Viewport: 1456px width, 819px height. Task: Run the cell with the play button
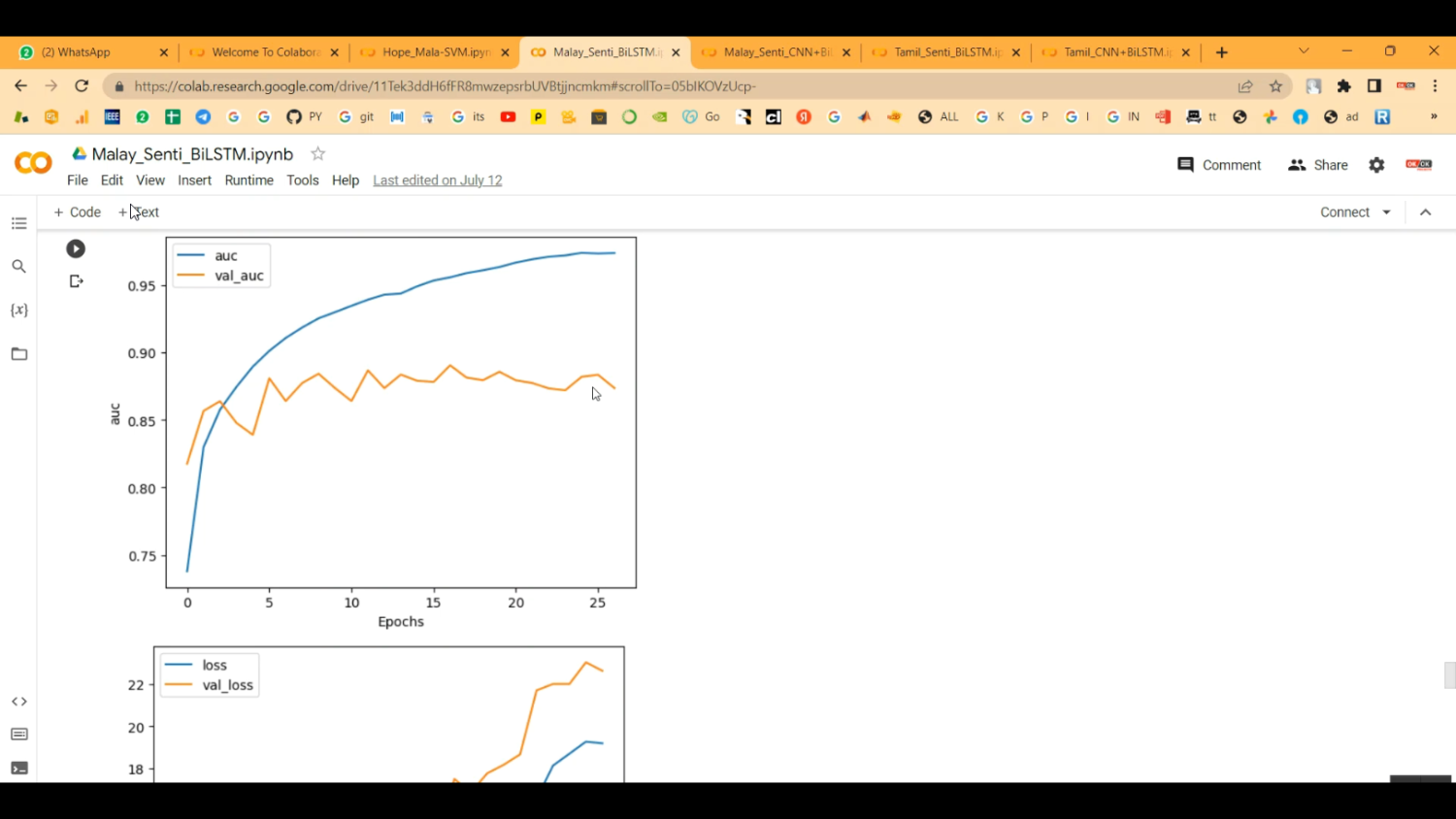76,249
